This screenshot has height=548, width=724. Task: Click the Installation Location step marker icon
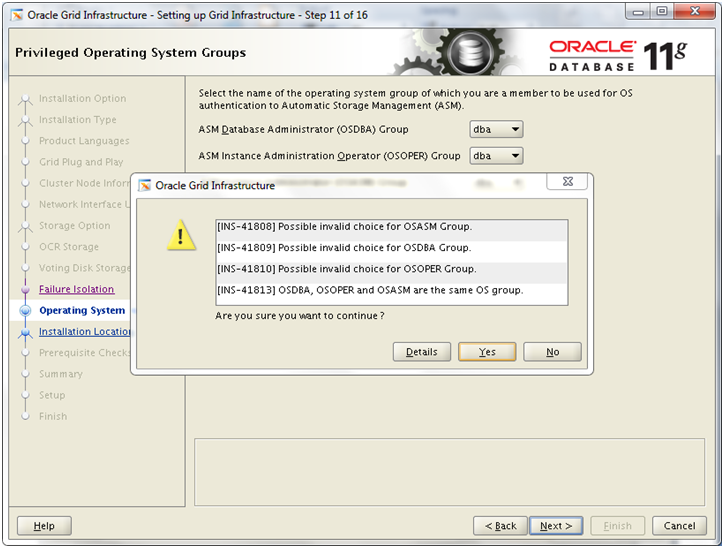click(25, 332)
